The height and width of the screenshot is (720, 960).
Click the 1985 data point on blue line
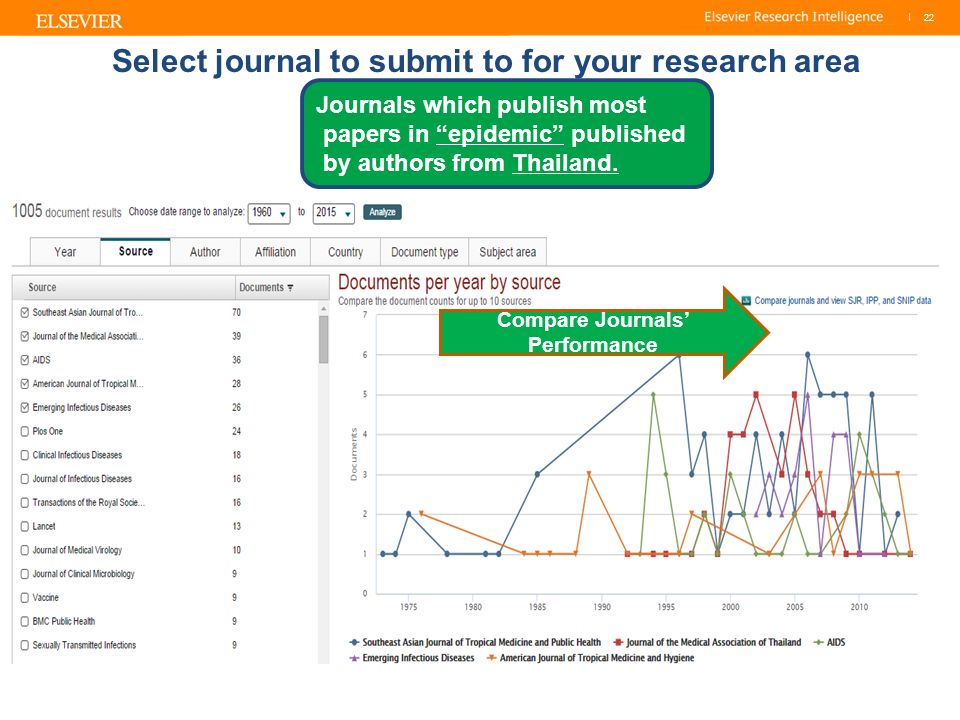coord(537,474)
